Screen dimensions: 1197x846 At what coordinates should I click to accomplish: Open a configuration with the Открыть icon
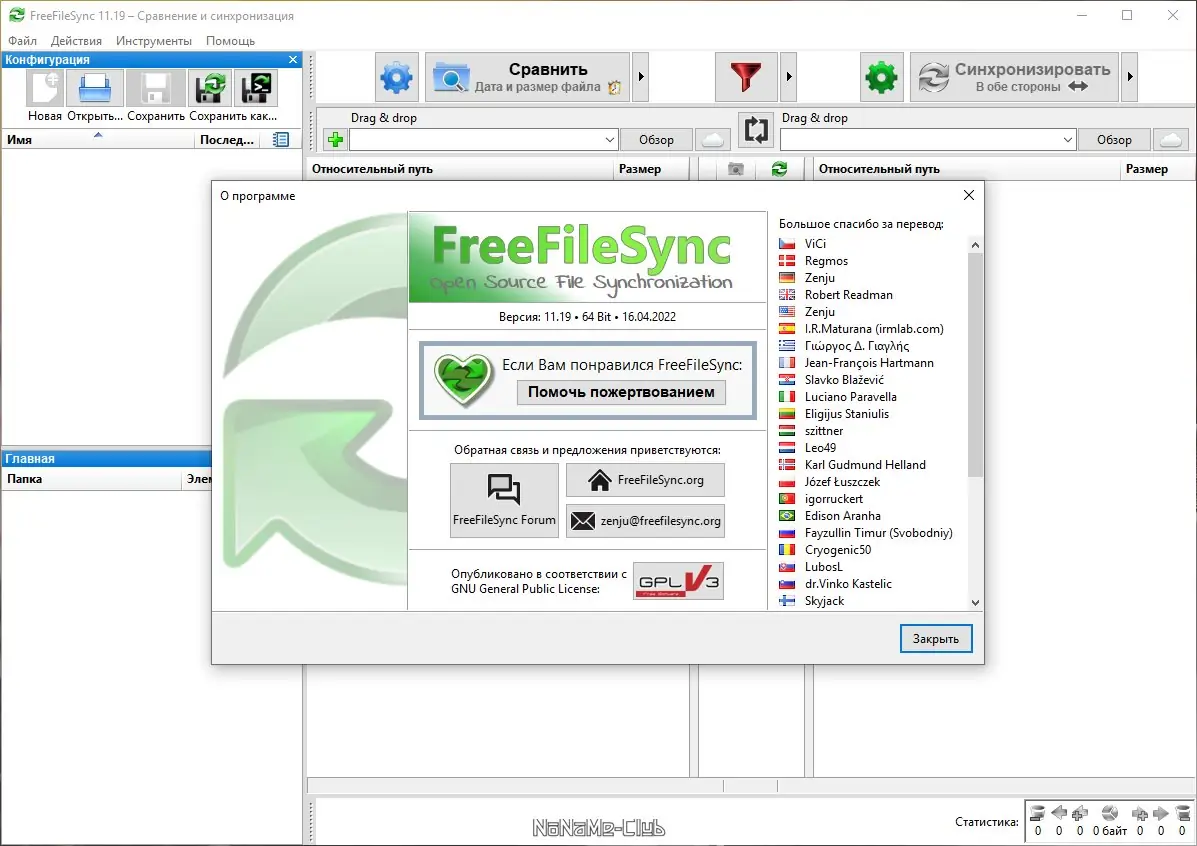(x=95, y=89)
